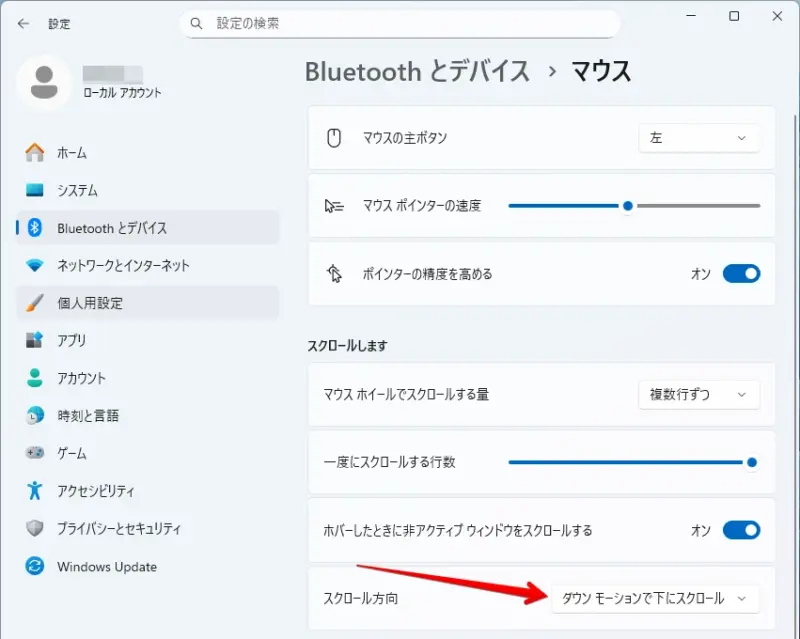Image resolution: width=800 pixels, height=639 pixels.
Task: Click the search magnifier icon
Action: (196, 23)
